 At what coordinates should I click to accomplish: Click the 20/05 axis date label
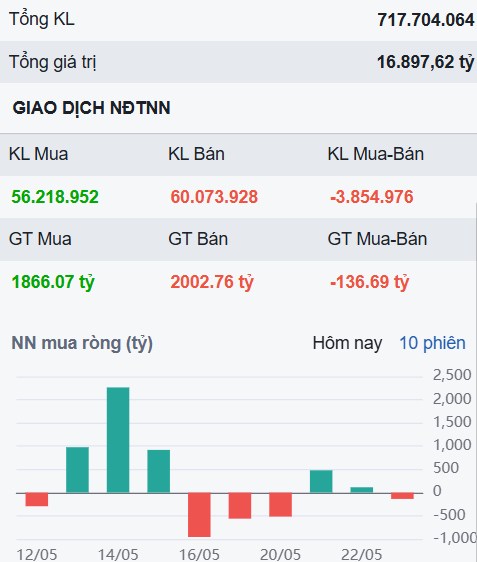(280, 555)
